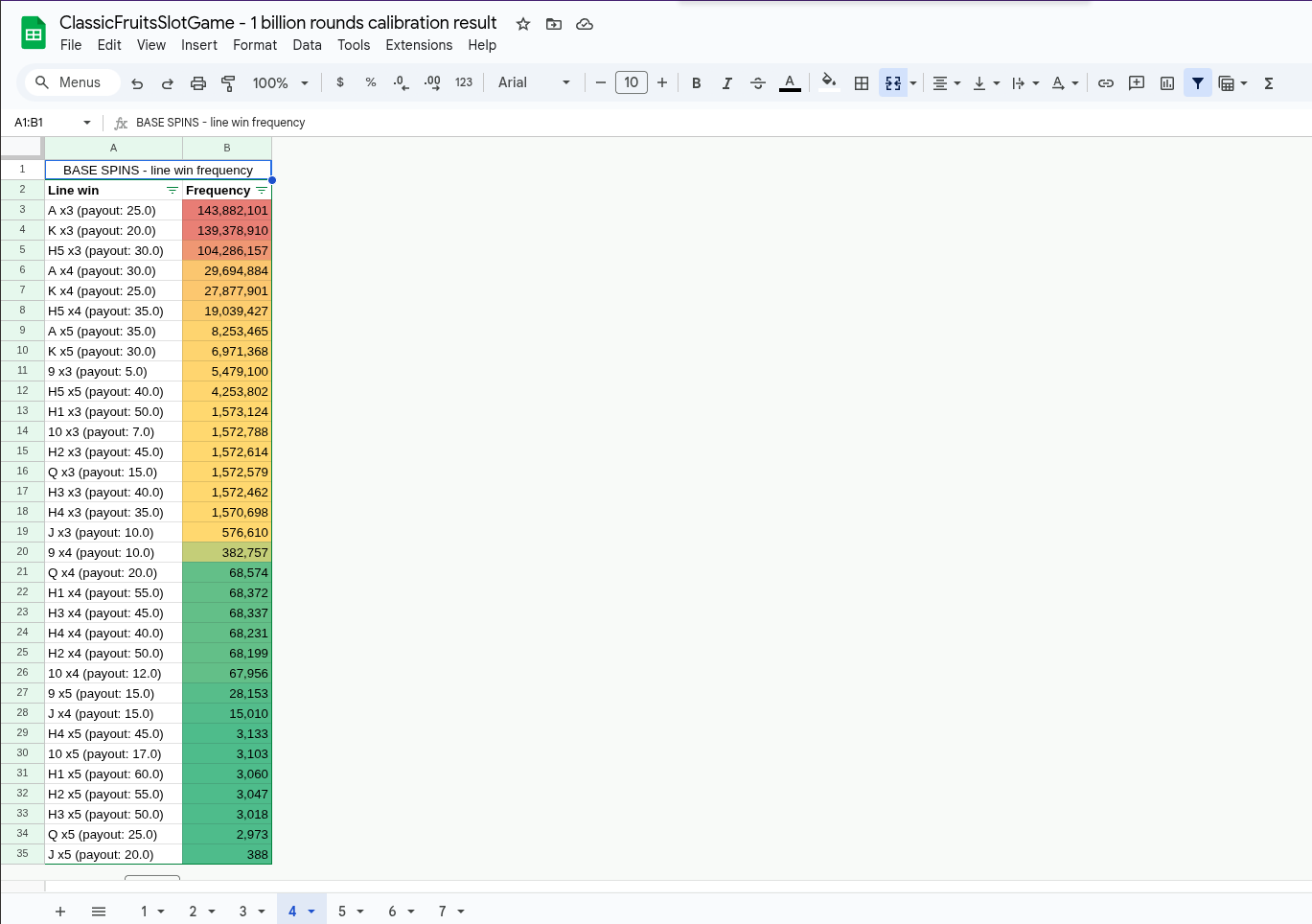Open the Insert menu
This screenshot has width=1312, height=924.
click(199, 45)
